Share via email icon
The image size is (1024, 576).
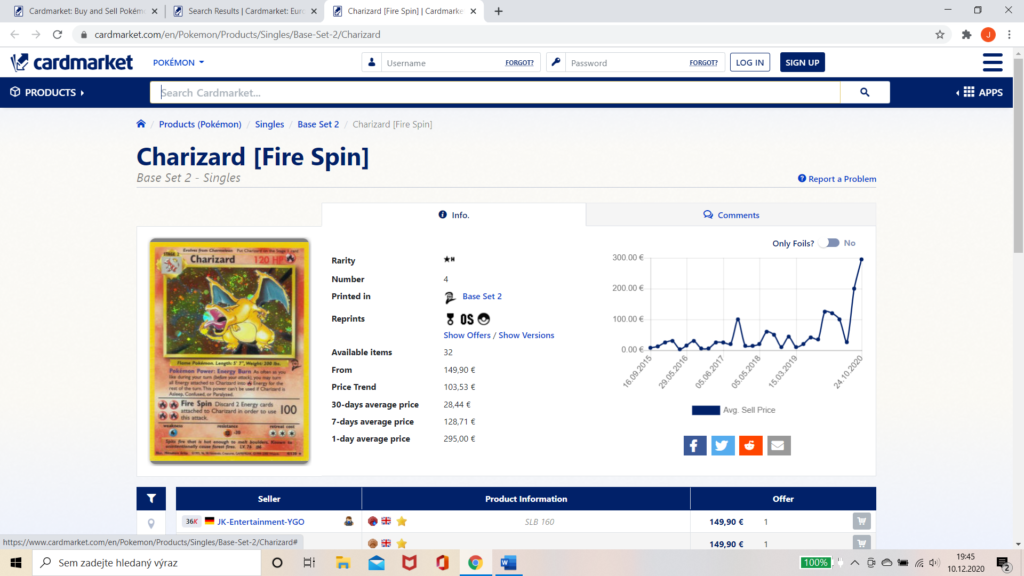pos(779,445)
